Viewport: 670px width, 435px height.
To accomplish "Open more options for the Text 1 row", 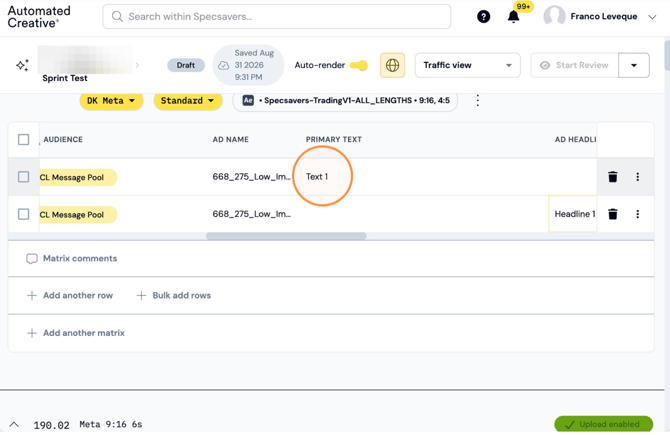I will [x=638, y=176].
